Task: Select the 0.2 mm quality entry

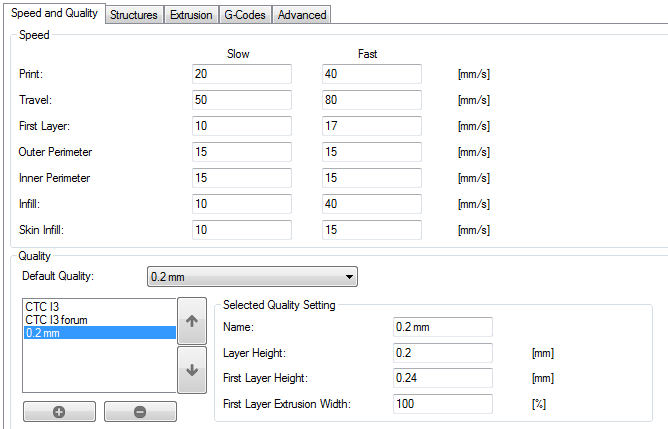Action: [42, 332]
